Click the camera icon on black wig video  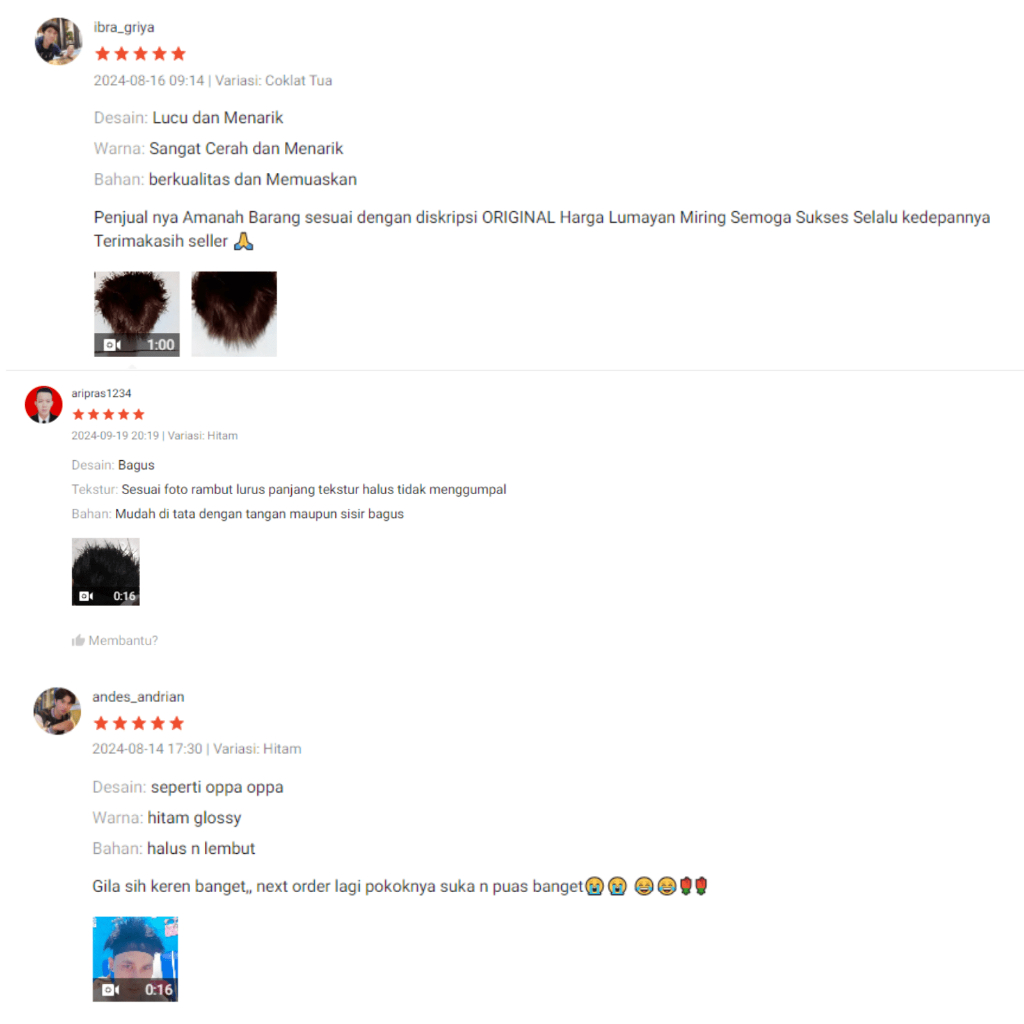pos(86,596)
